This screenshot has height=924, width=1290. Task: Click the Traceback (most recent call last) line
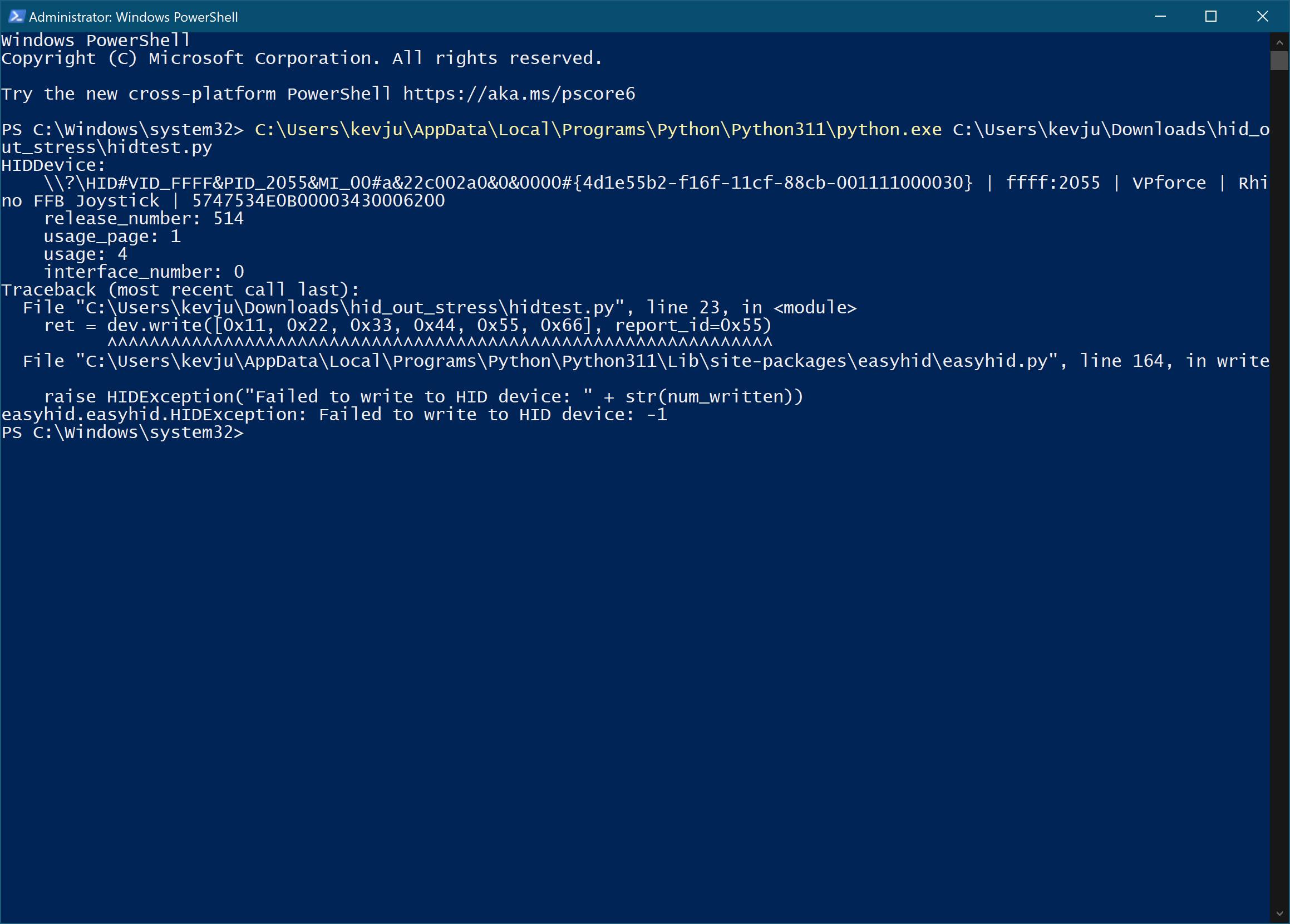tap(180, 290)
